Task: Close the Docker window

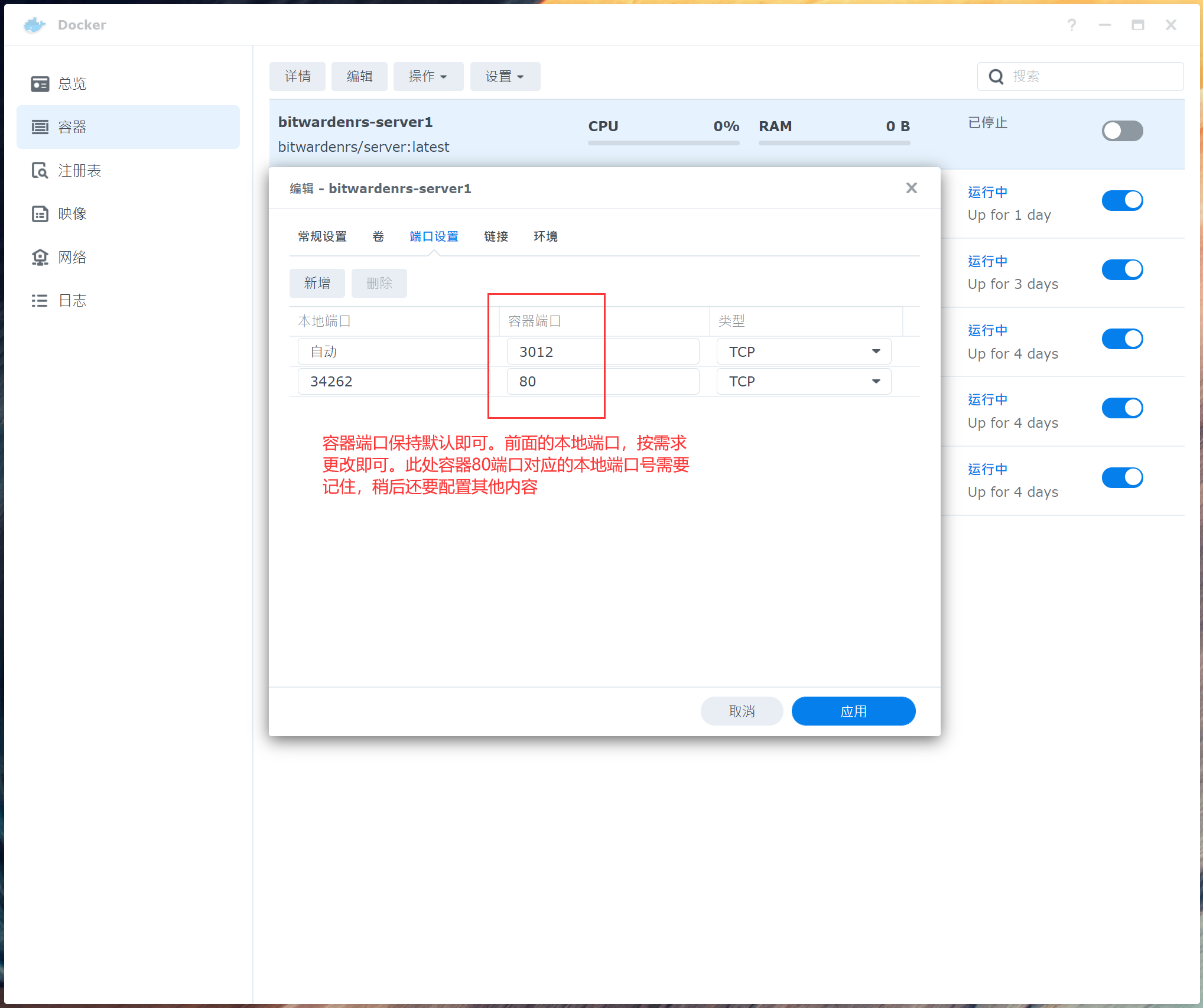Action: click(1171, 25)
